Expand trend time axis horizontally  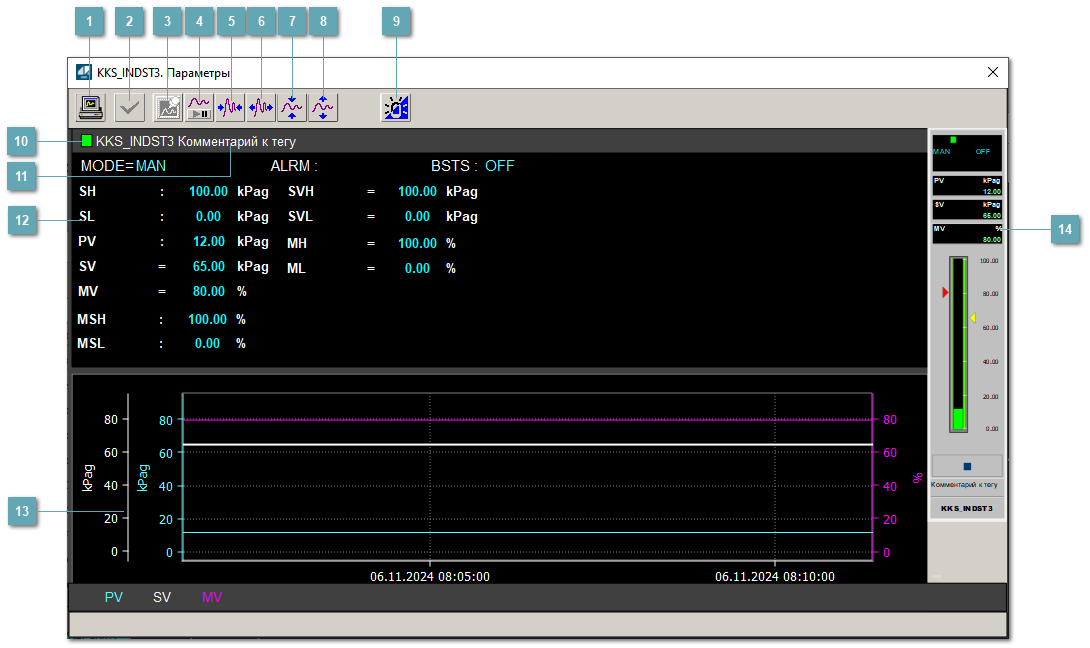261,107
